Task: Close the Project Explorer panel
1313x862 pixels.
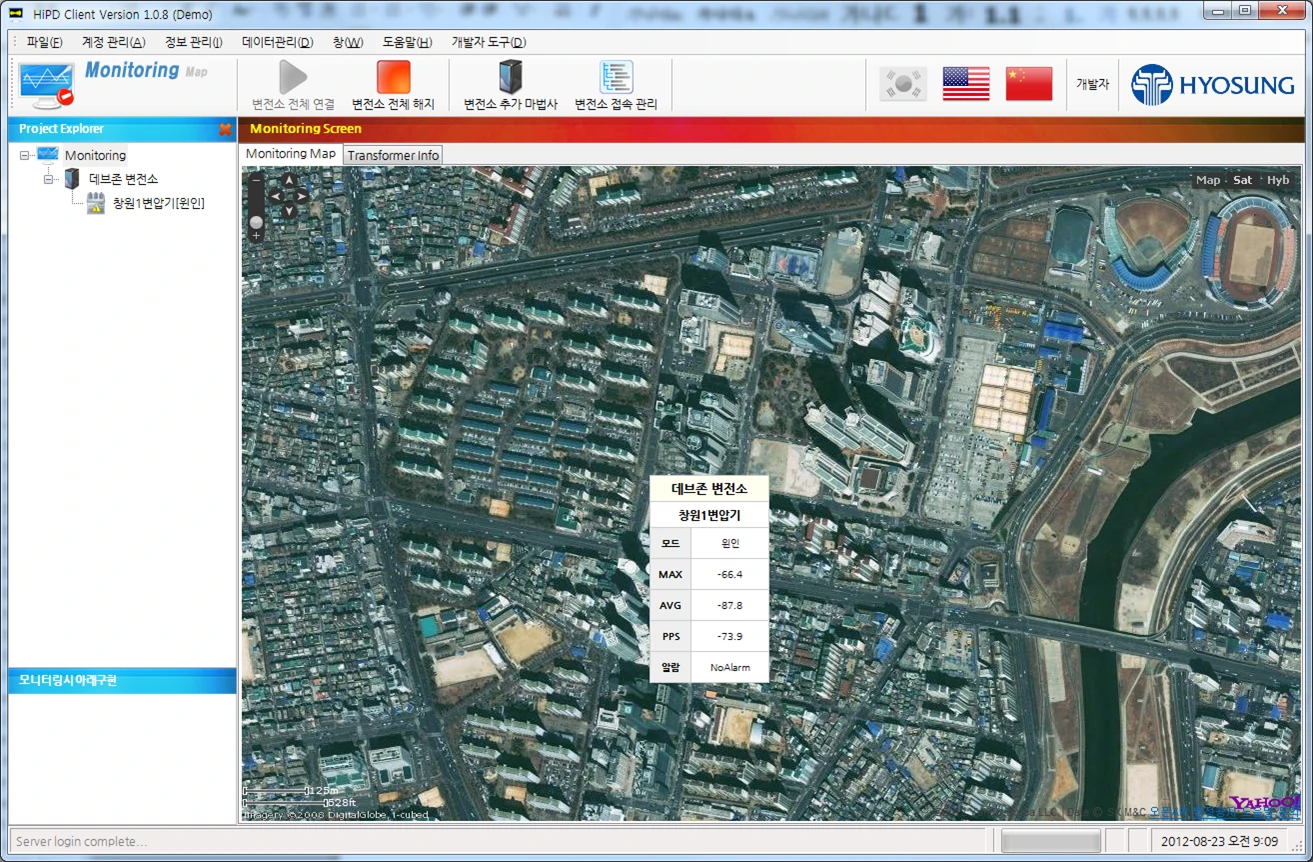Action: [225, 129]
